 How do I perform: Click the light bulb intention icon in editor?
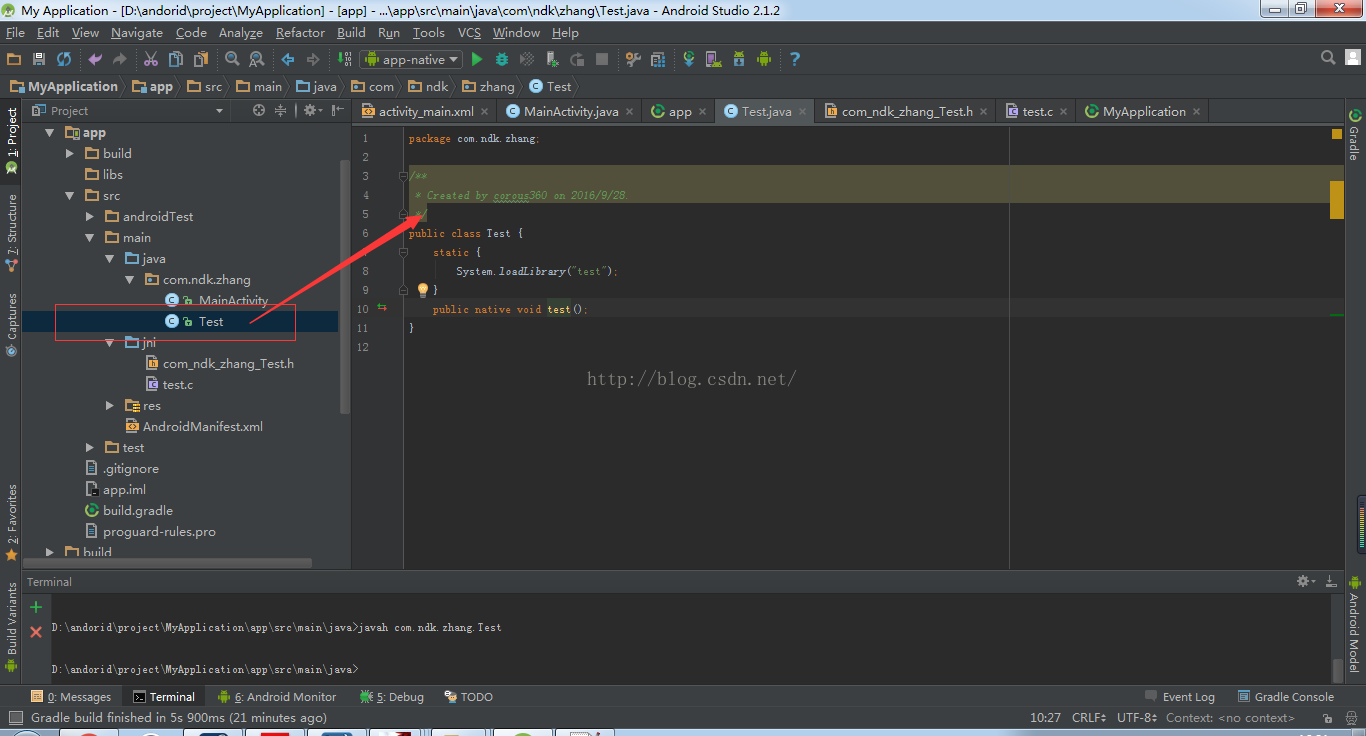[x=422, y=290]
